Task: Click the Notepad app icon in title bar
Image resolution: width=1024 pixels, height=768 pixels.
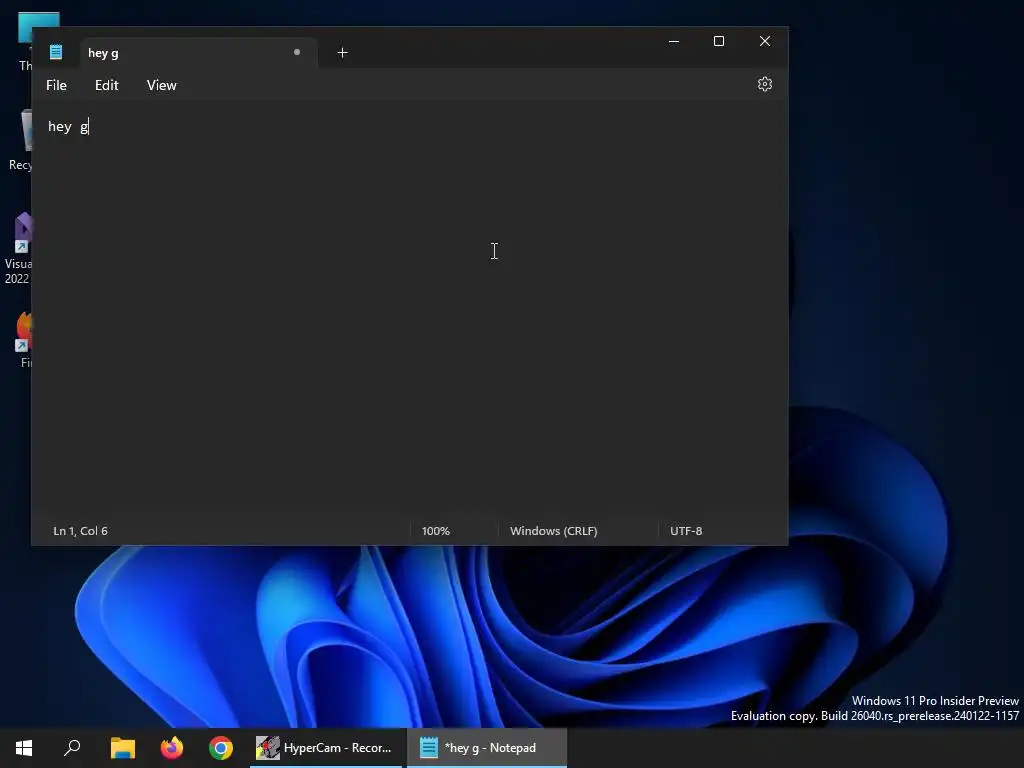Action: (x=56, y=52)
